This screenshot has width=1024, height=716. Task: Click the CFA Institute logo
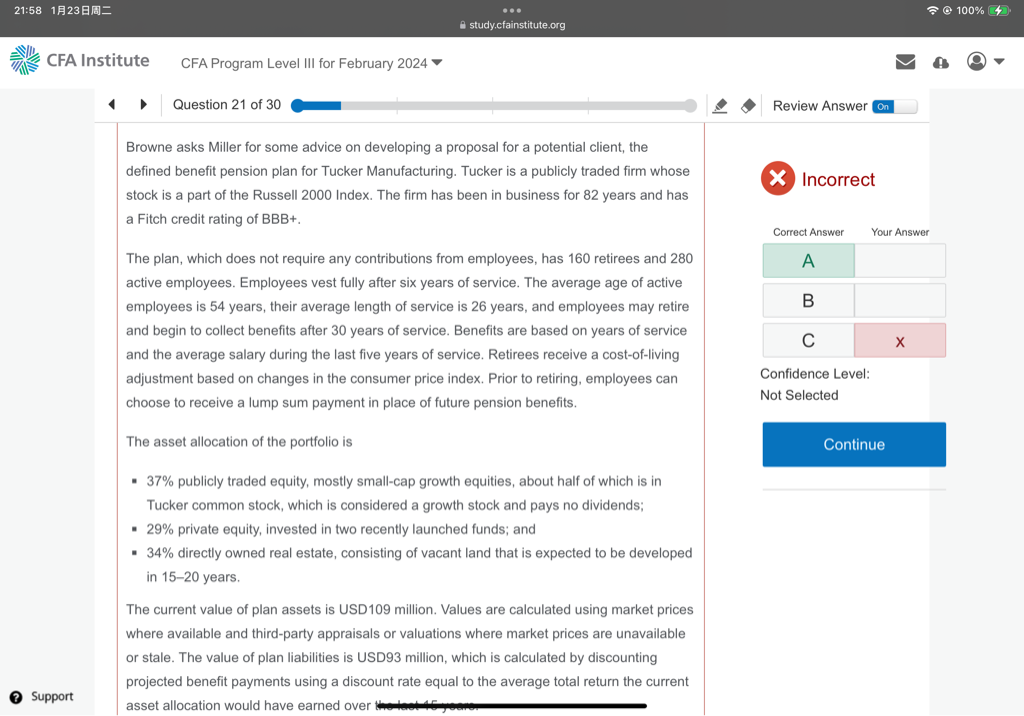click(x=80, y=61)
